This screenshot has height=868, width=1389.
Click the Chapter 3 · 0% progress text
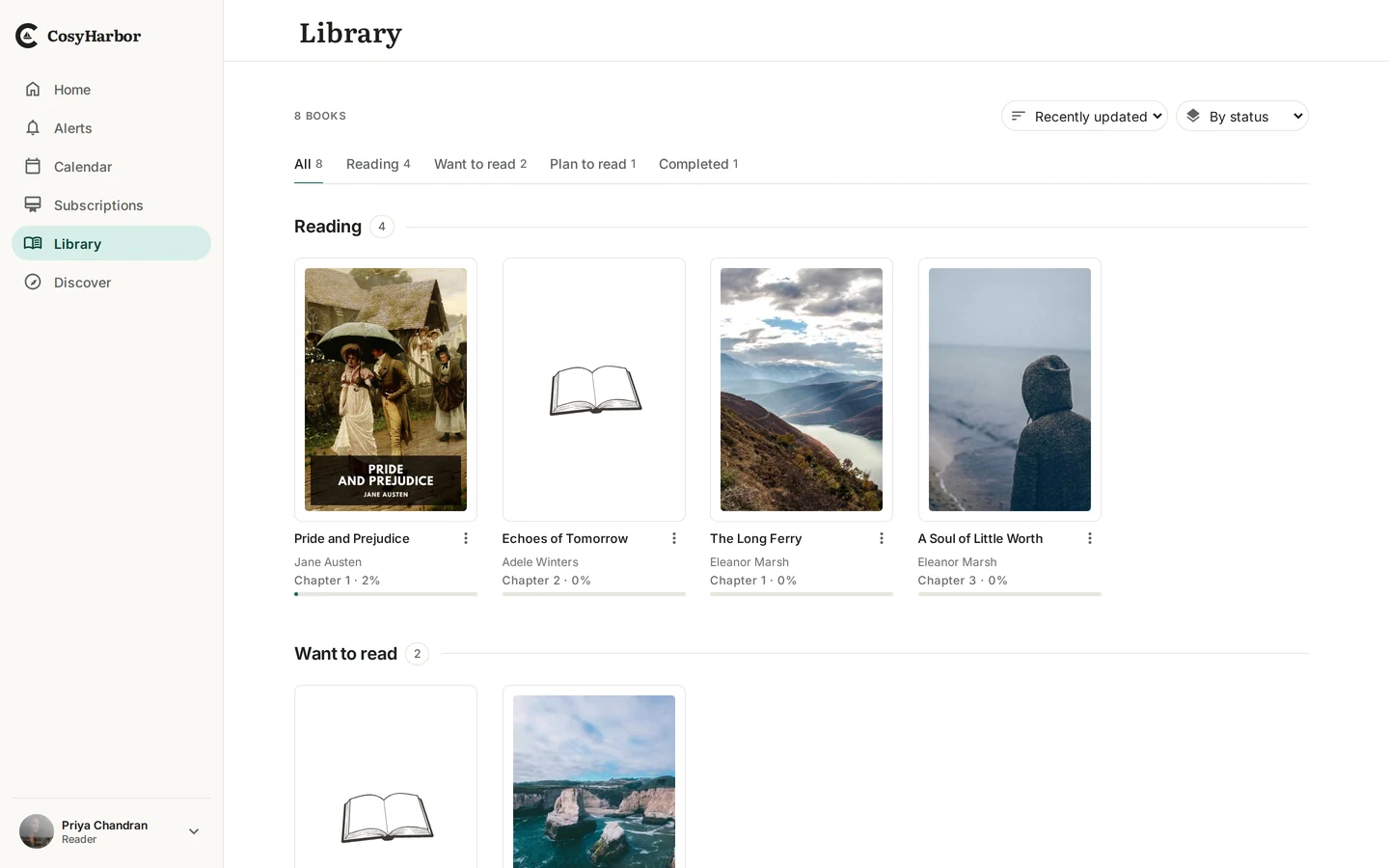coord(963,581)
